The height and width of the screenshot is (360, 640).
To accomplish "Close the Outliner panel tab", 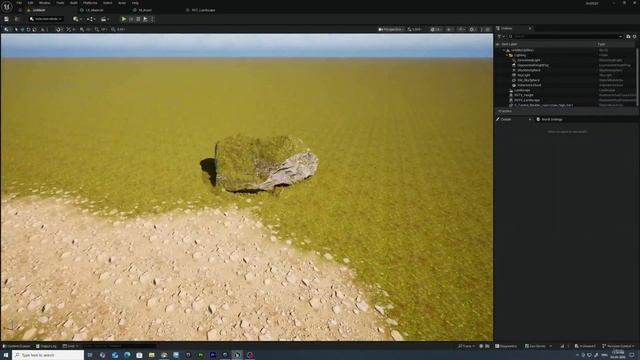I will [530, 28].
